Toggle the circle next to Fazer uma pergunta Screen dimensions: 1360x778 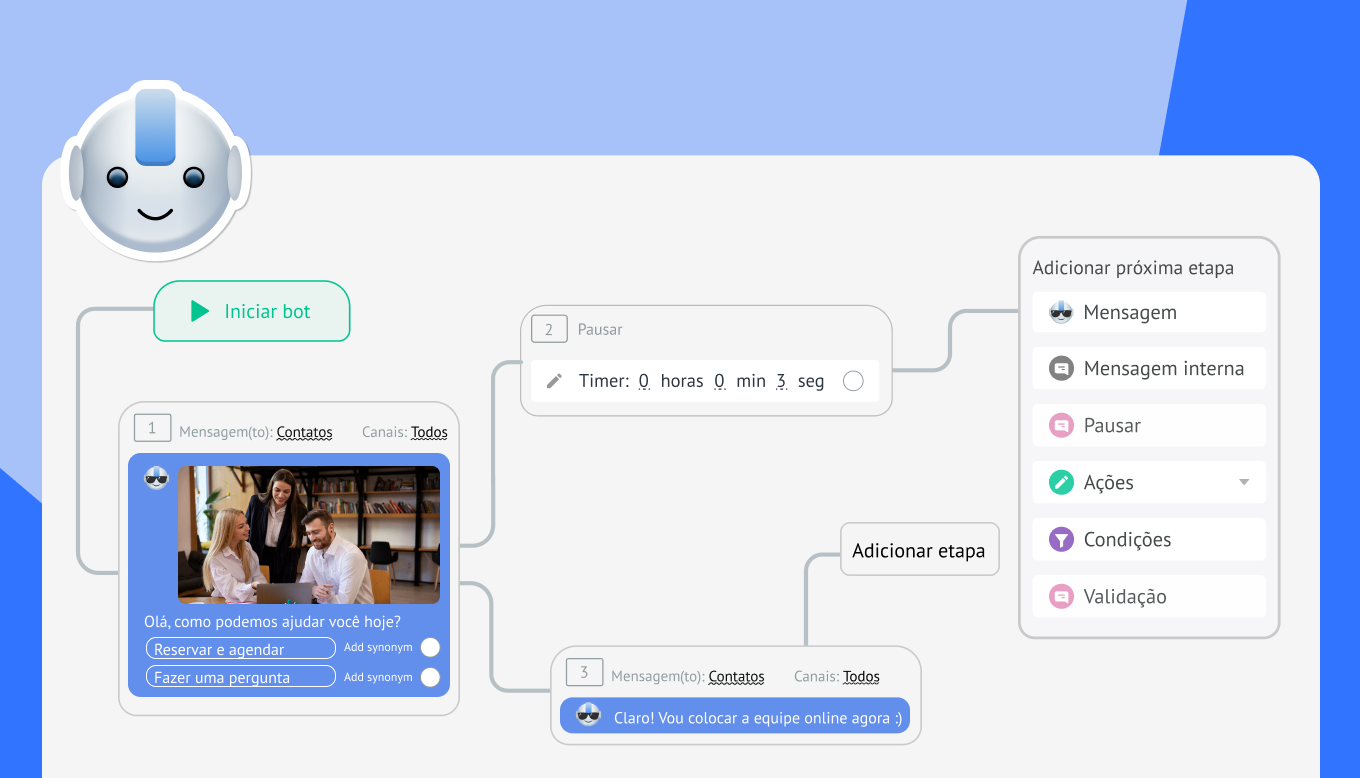click(430, 677)
